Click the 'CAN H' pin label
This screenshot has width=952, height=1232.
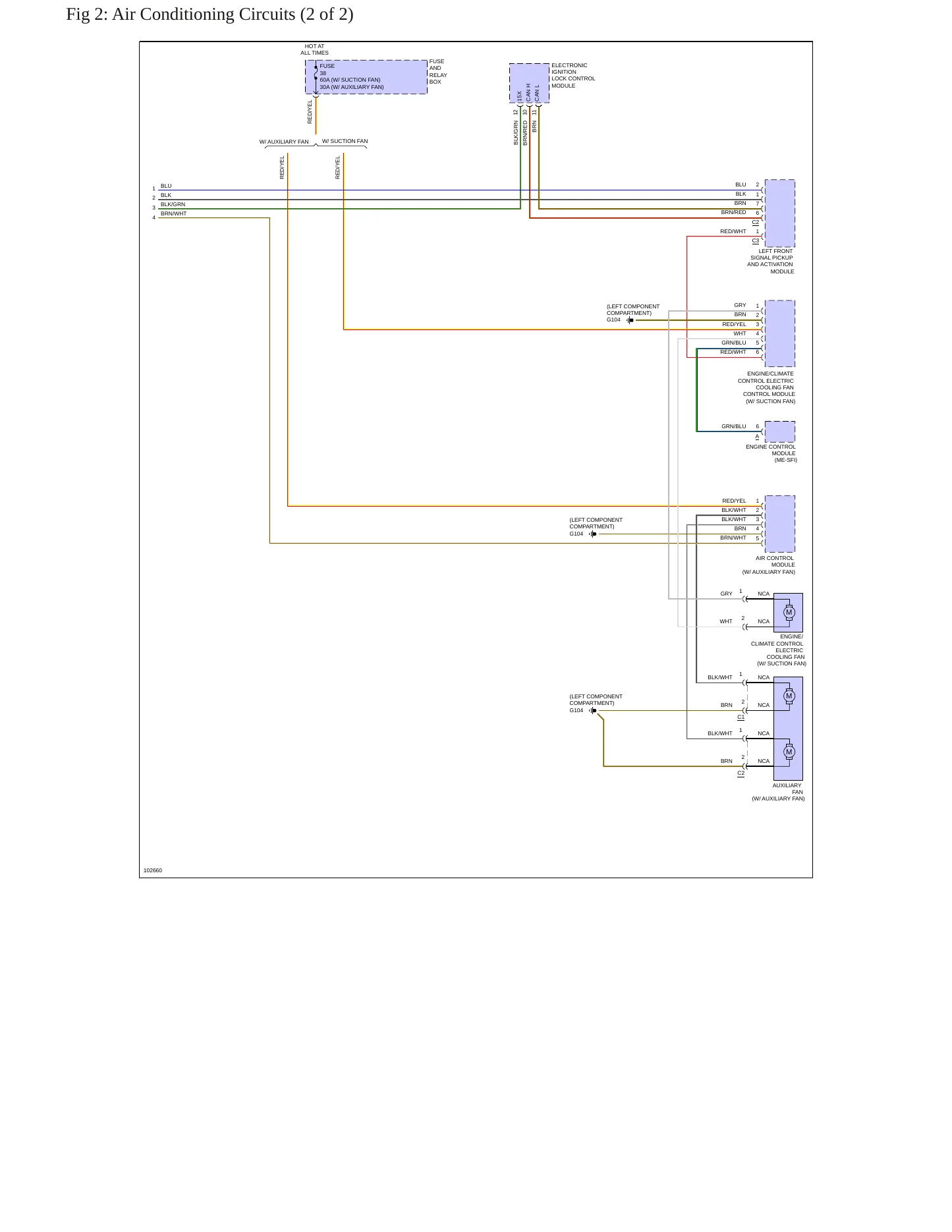(528, 93)
